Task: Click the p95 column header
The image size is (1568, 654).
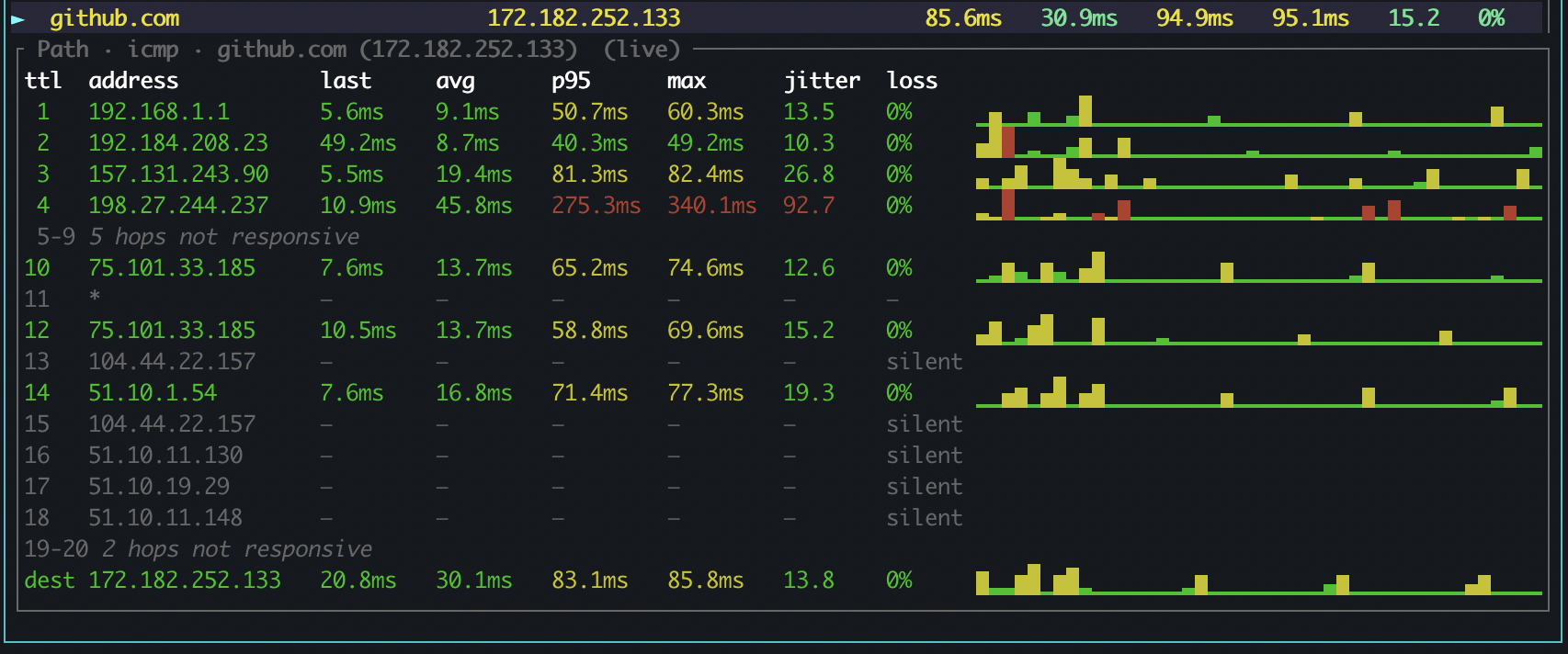Action: [x=571, y=81]
